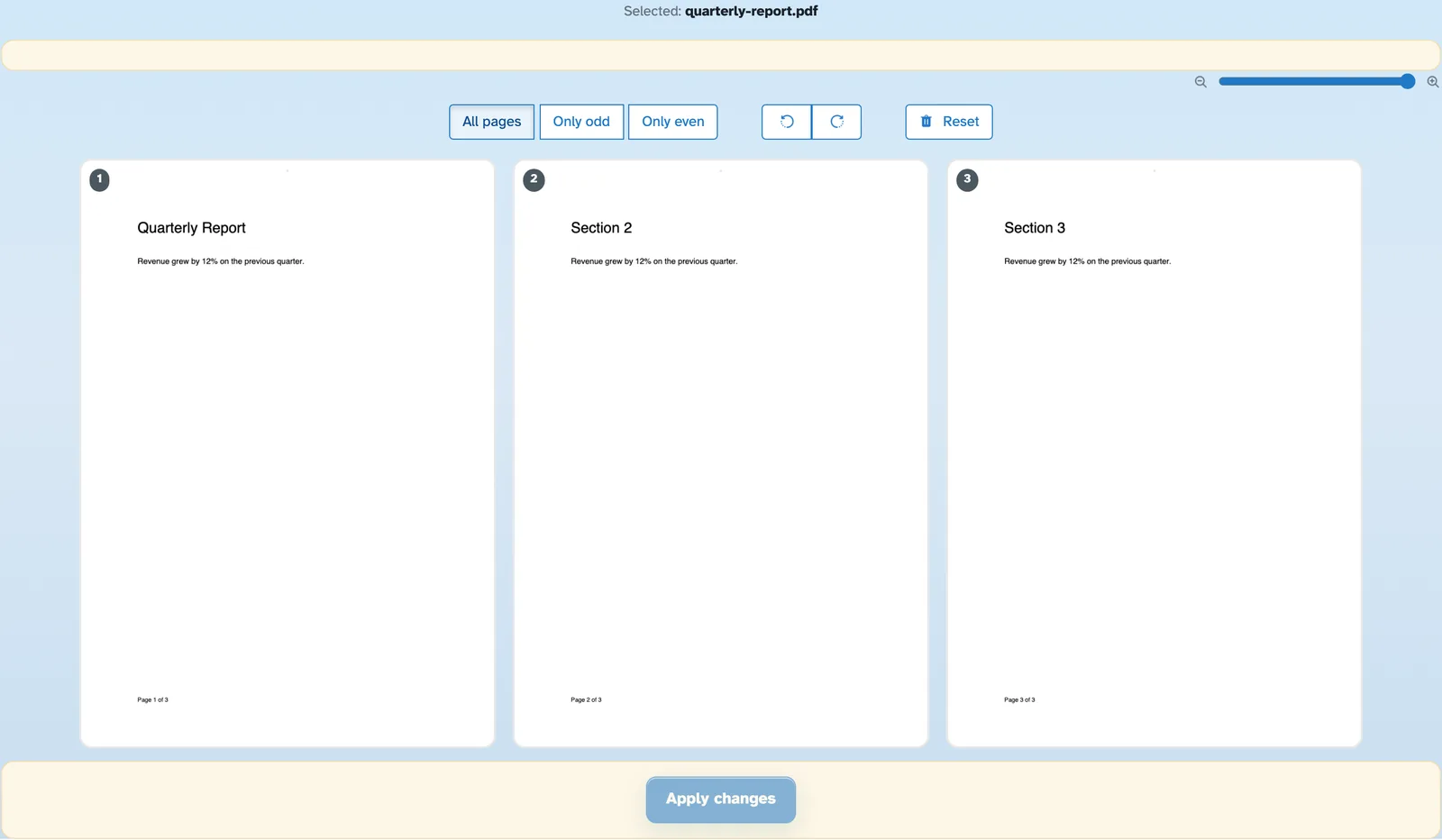Click the page number 2 badge
Viewport: 1442px width, 840px height.
534,179
